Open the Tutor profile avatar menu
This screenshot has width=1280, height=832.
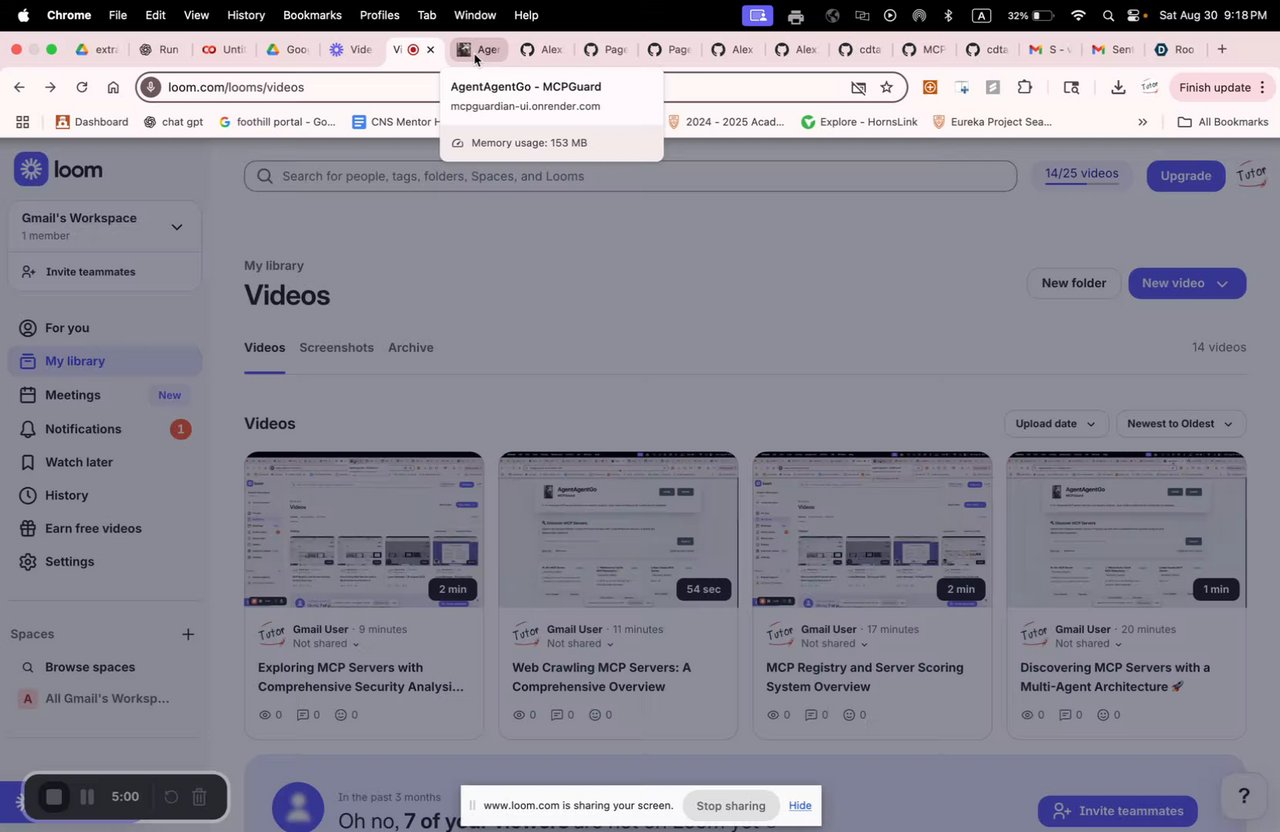pyautogui.click(x=1252, y=175)
